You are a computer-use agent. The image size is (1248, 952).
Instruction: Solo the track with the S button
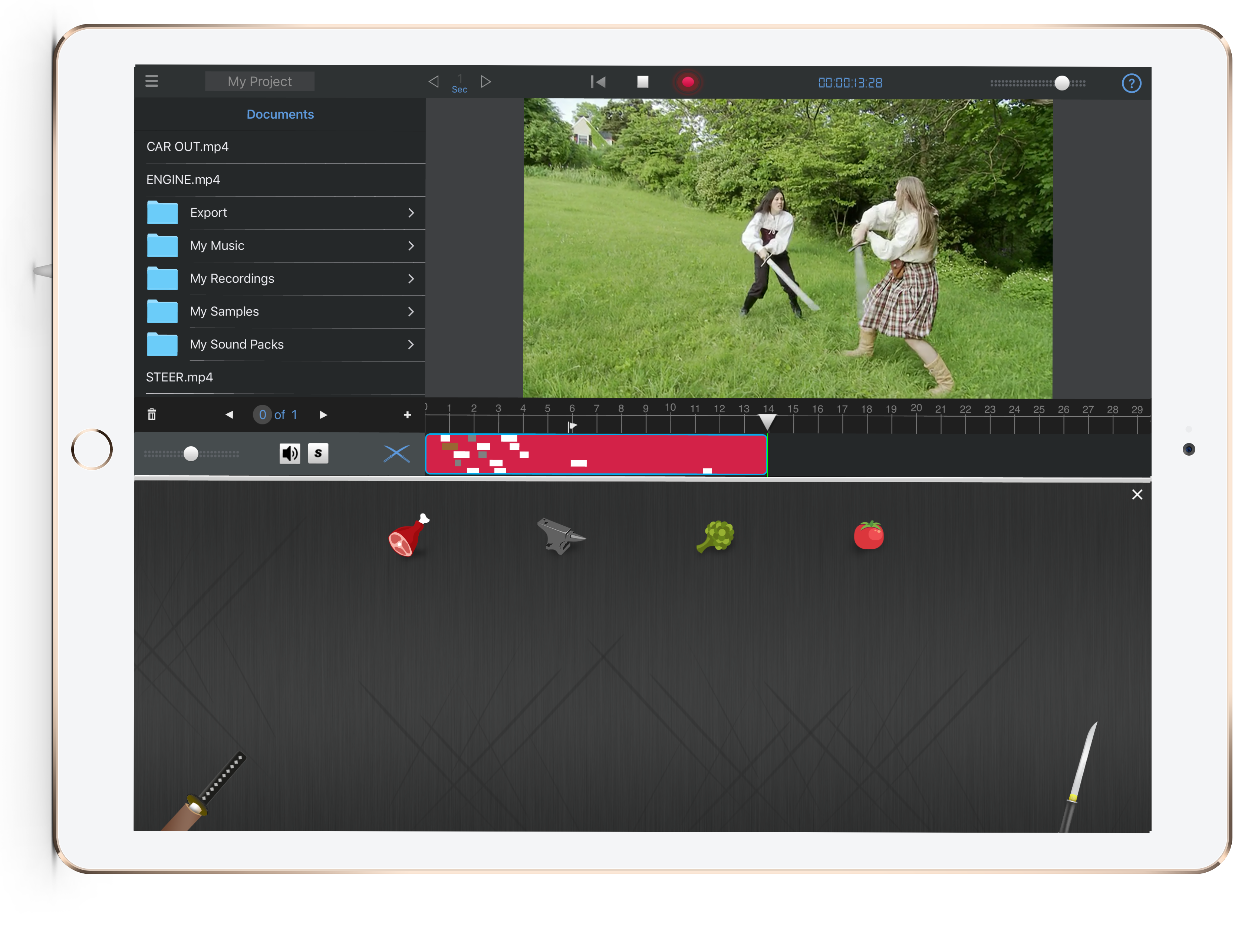[x=318, y=453]
